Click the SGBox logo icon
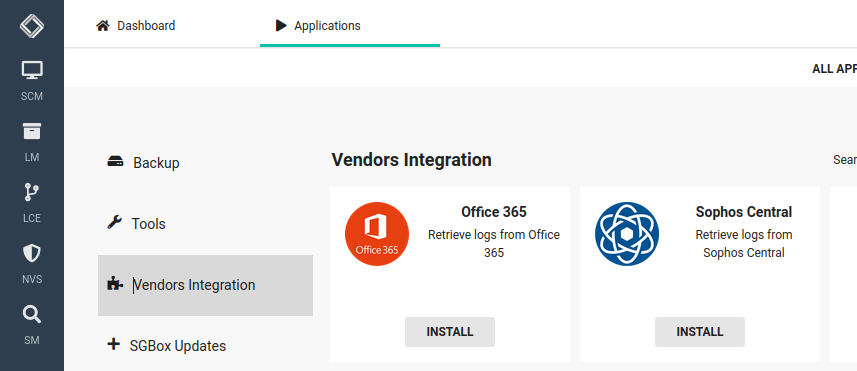The image size is (857, 371). 32,26
